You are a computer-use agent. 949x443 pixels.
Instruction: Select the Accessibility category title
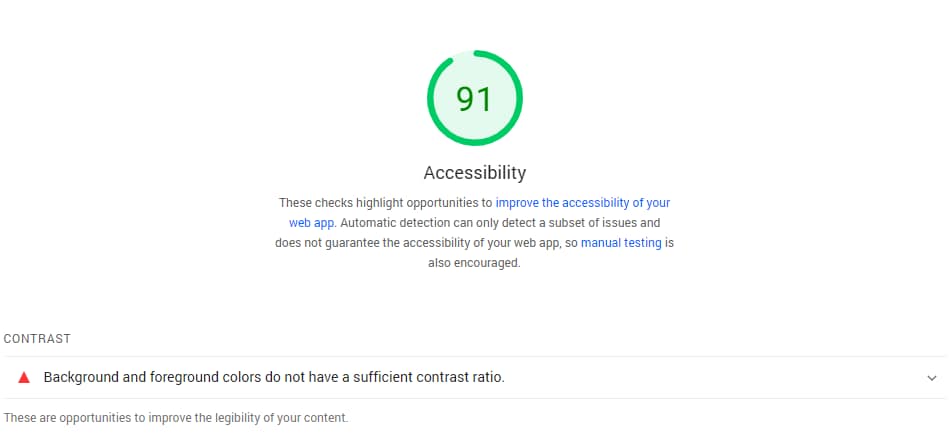[x=474, y=173]
